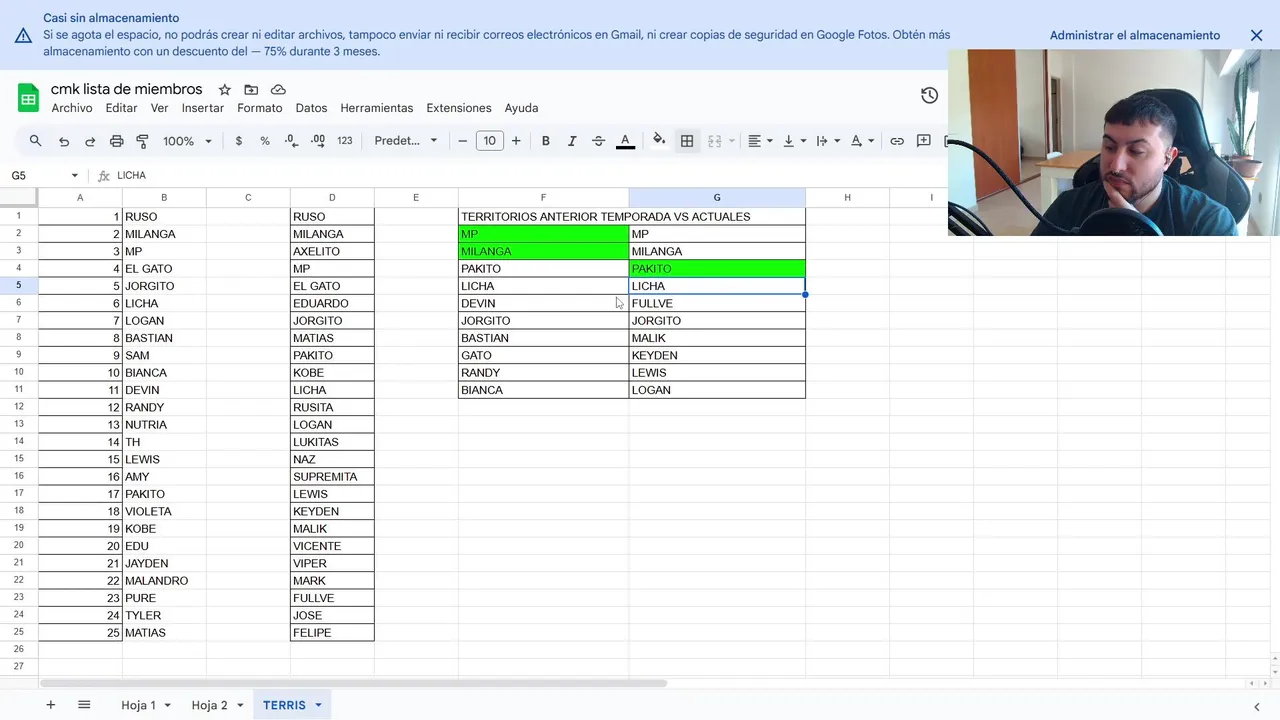Screen dimensions: 1280x720
Task: Add a comment
Action: coord(924,141)
